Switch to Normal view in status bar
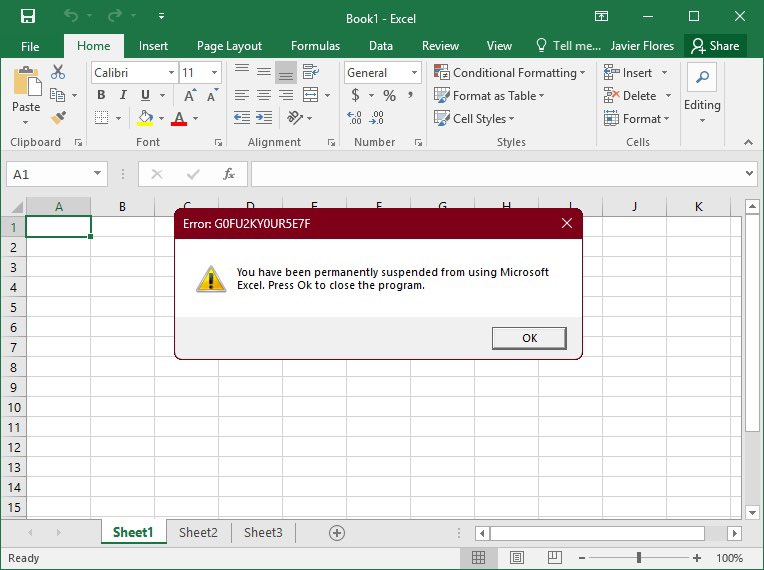Viewport: 764px width, 570px height. (x=478, y=558)
